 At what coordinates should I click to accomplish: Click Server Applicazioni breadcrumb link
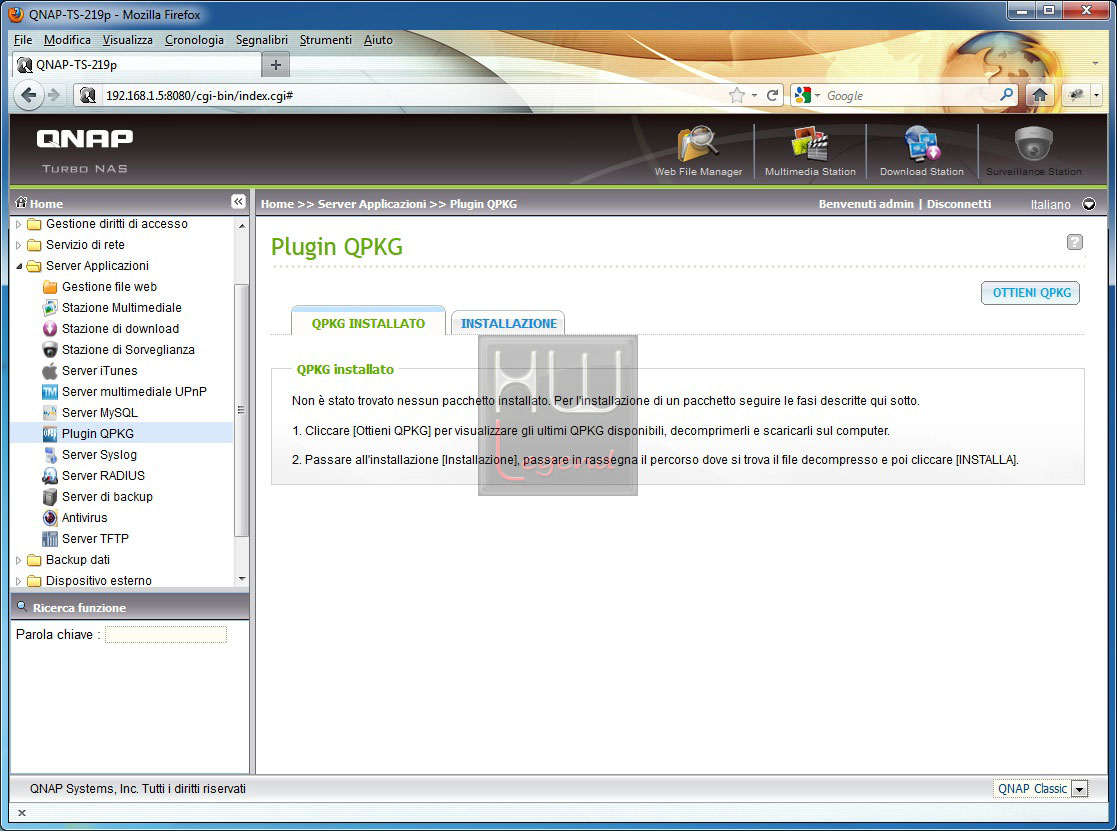coord(372,204)
